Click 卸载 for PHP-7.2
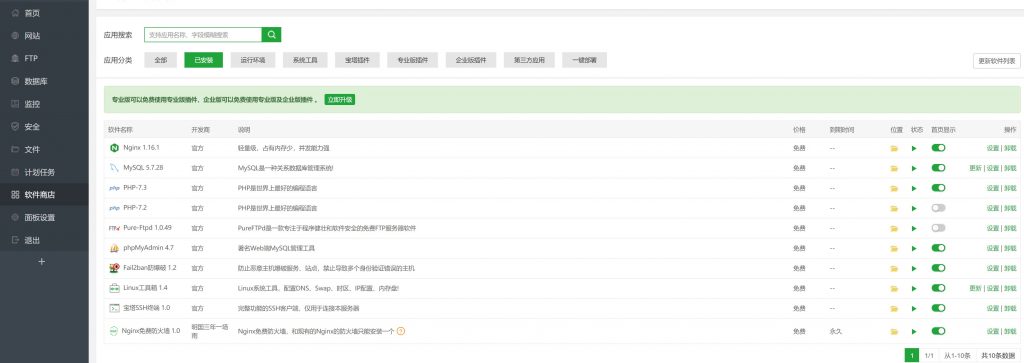This screenshot has height=363, width=1024. [1010, 208]
